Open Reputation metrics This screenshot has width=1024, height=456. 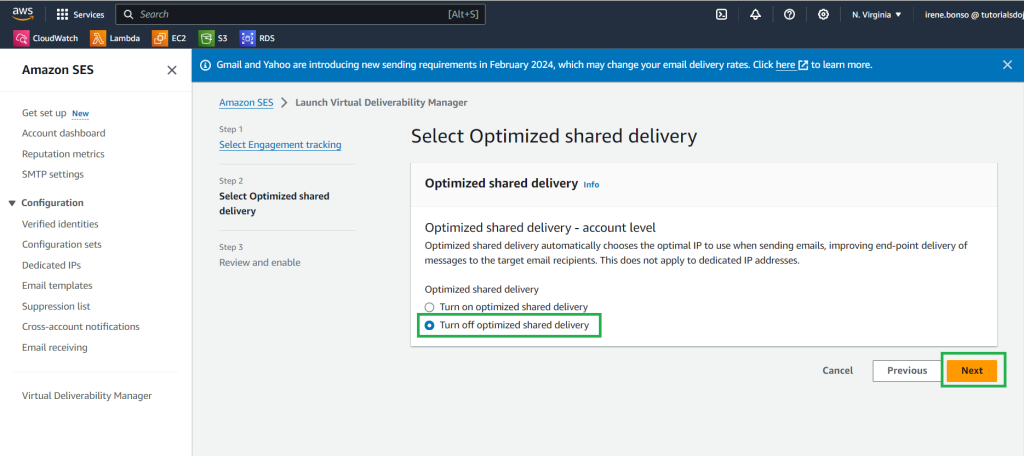63,154
